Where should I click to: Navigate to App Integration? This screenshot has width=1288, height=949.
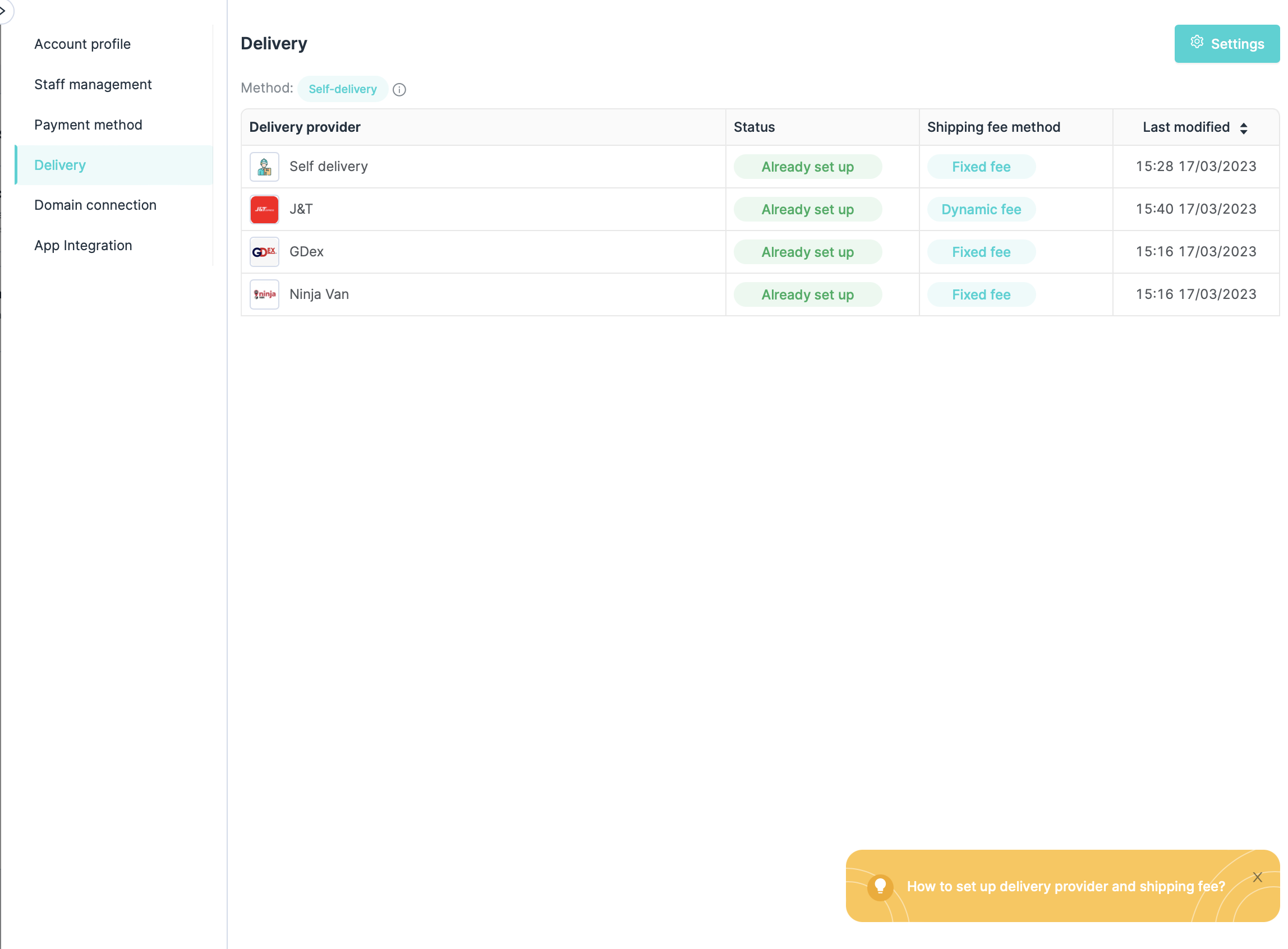pyautogui.click(x=82, y=245)
